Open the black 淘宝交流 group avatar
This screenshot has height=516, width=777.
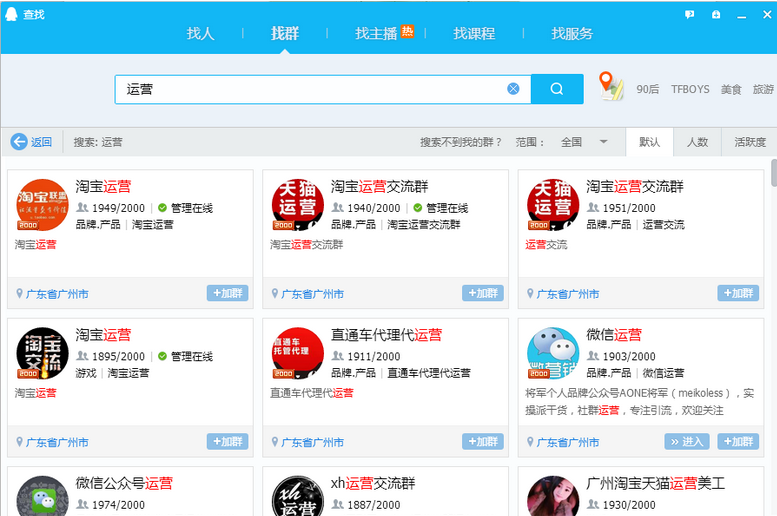(x=42, y=353)
